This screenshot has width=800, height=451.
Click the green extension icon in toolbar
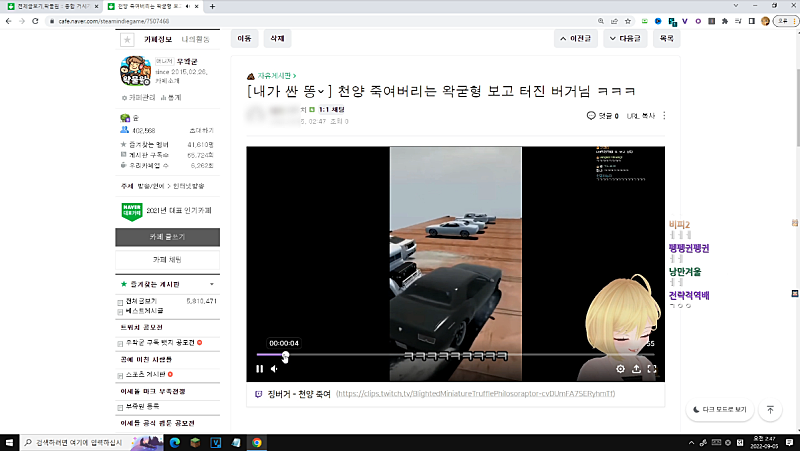pos(644,21)
